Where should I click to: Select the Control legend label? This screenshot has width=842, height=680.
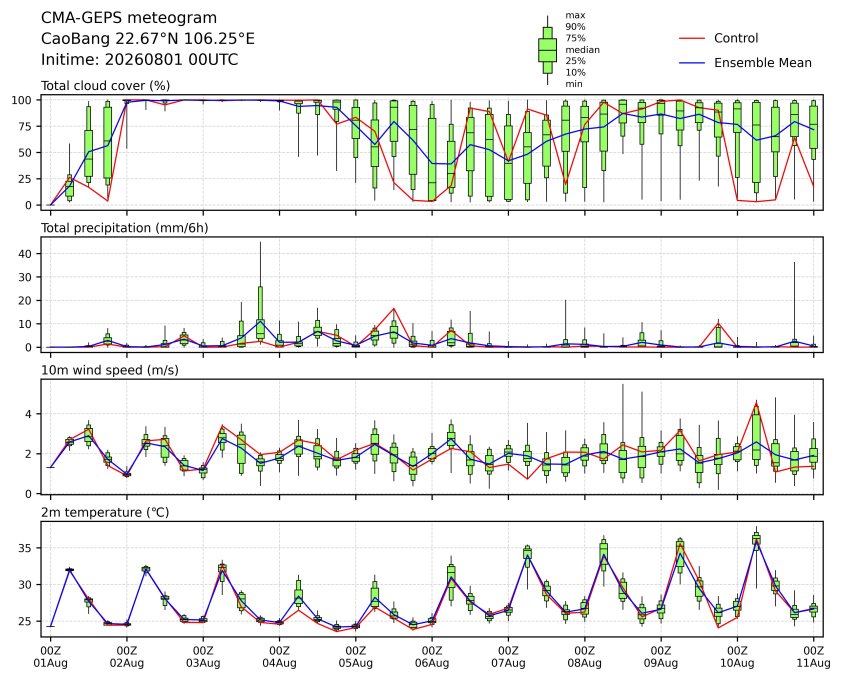click(736, 38)
